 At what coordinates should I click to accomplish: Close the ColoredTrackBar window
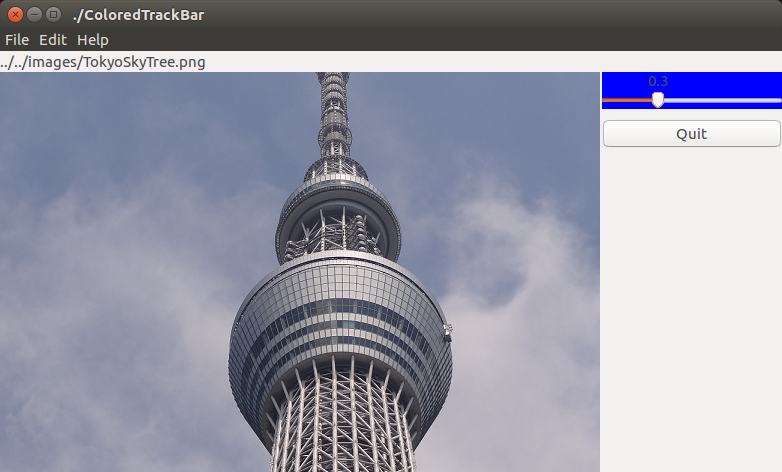15,14
